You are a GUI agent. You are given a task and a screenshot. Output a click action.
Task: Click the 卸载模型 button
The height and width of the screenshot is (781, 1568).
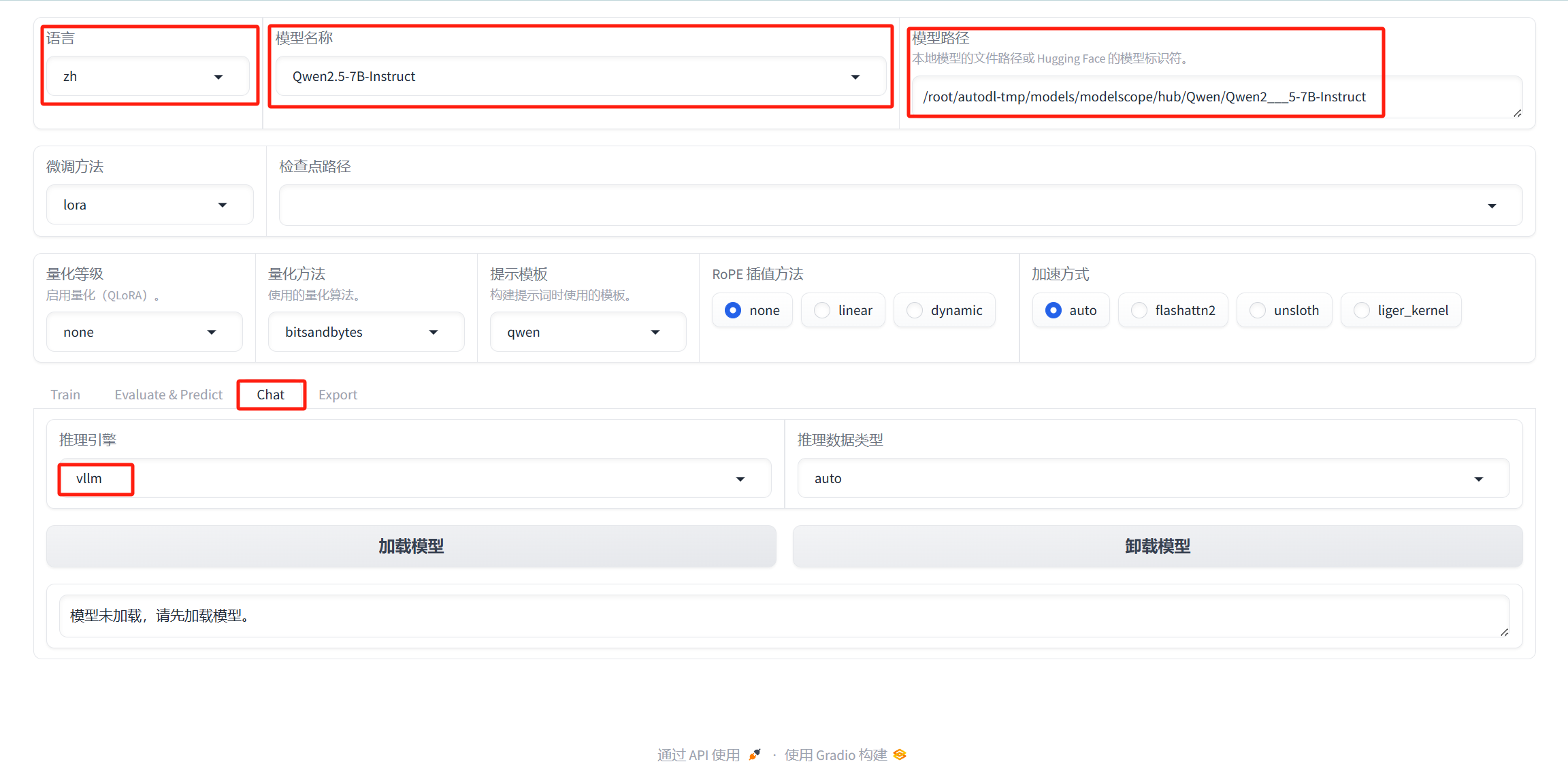pos(1157,546)
